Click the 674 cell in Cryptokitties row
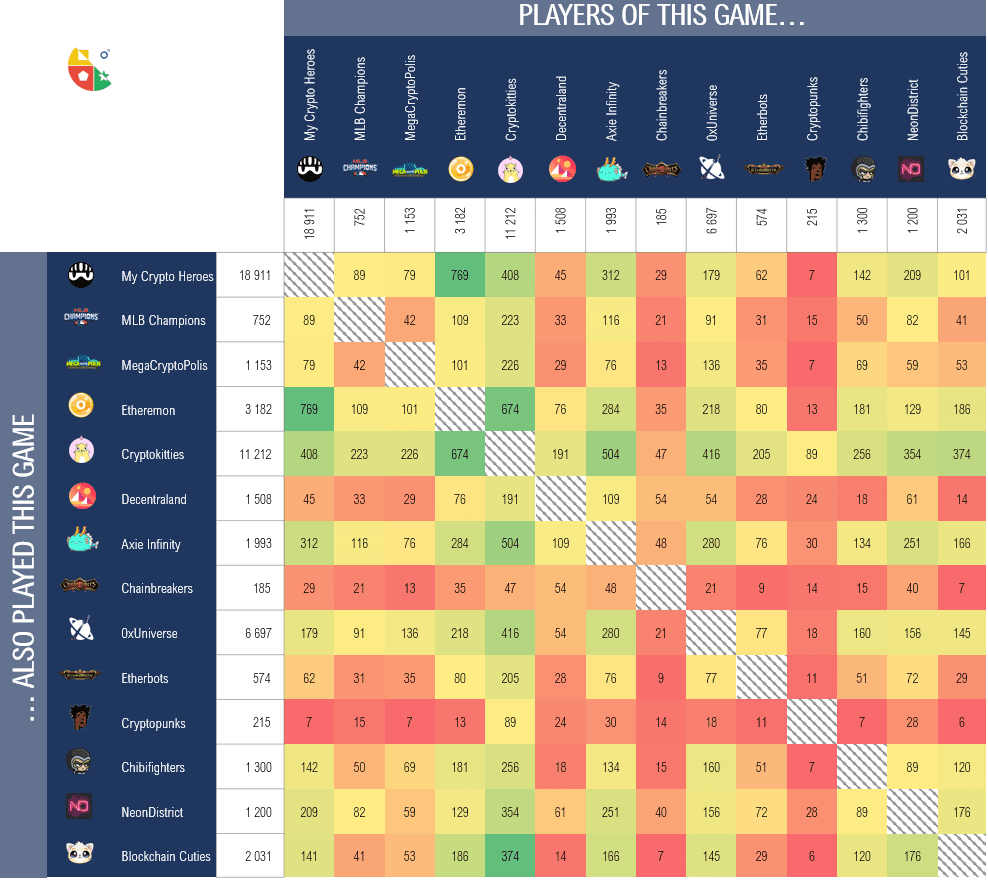The width and height of the screenshot is (988, 880). pyautogui.click(x=460, y=454)
